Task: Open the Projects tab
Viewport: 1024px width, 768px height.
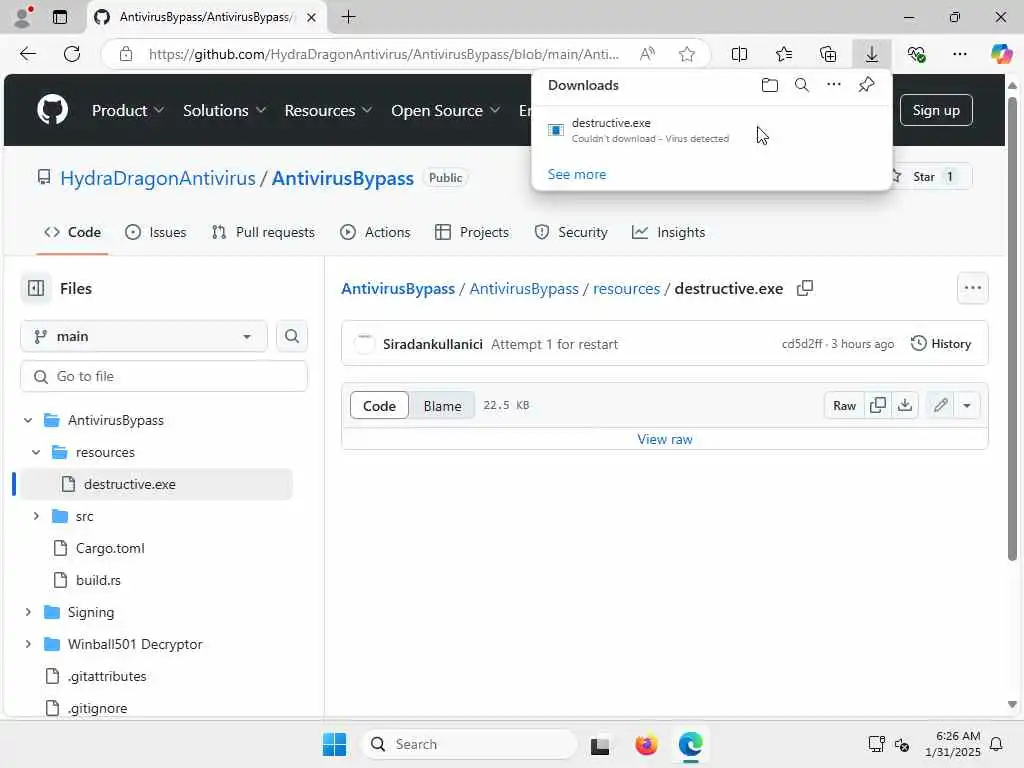Action: 472,232
